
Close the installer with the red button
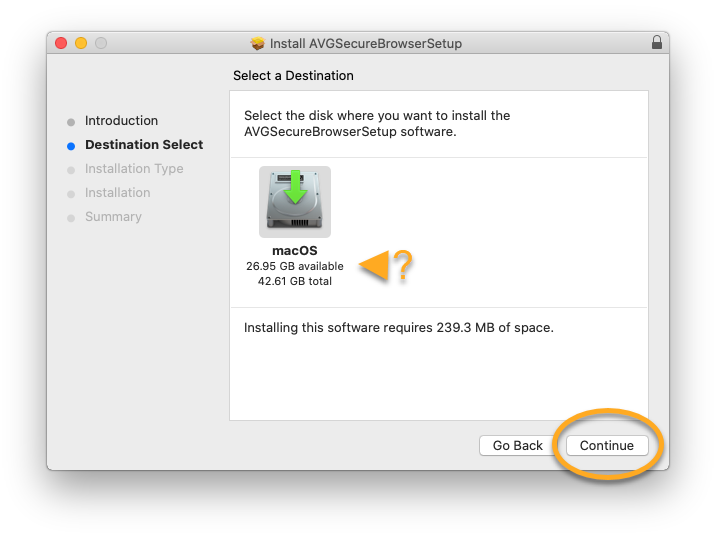point(61,43)
